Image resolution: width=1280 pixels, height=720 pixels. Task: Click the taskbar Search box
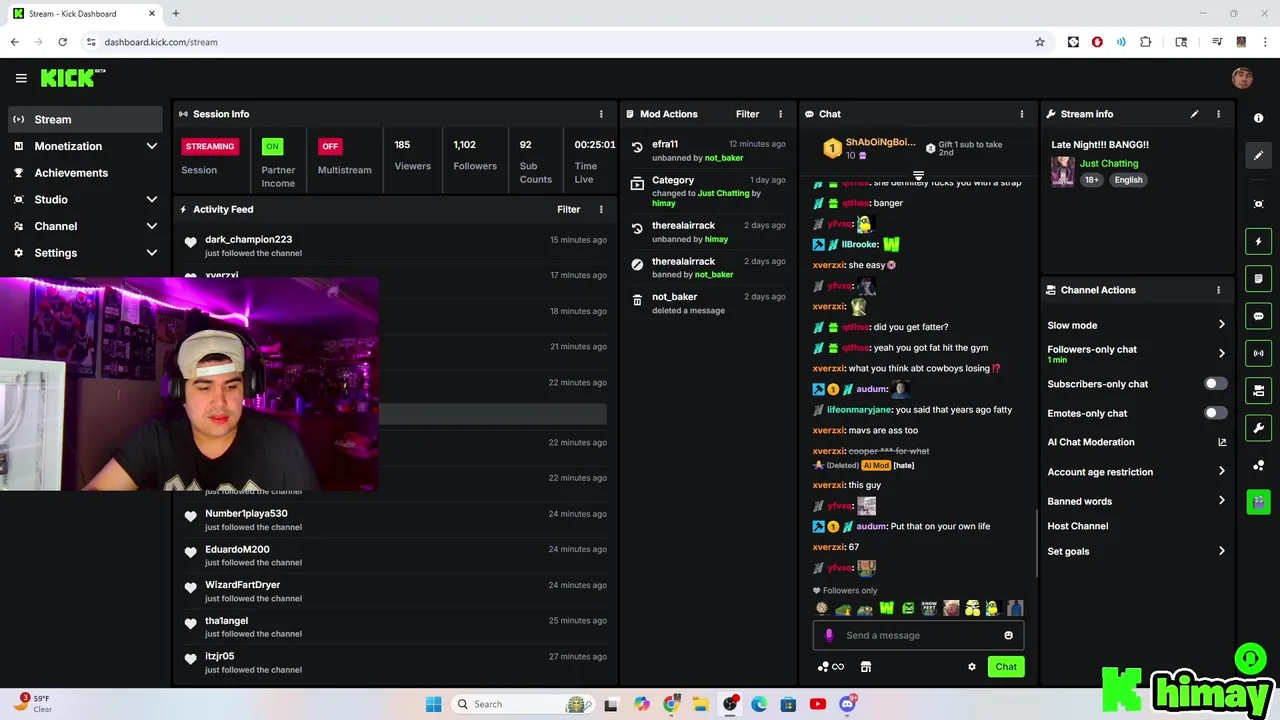point(523,704)
